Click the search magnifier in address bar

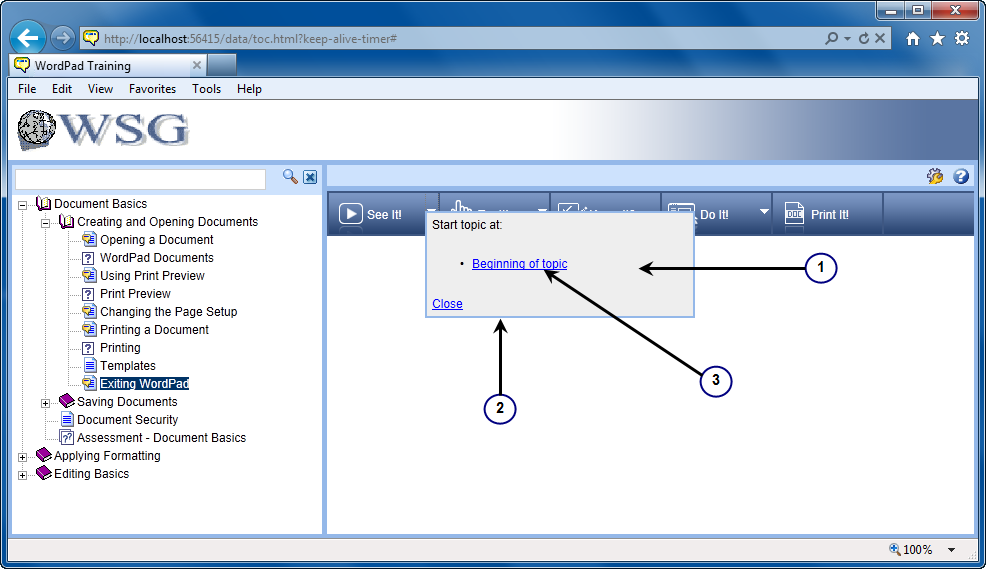click(831, 38)
